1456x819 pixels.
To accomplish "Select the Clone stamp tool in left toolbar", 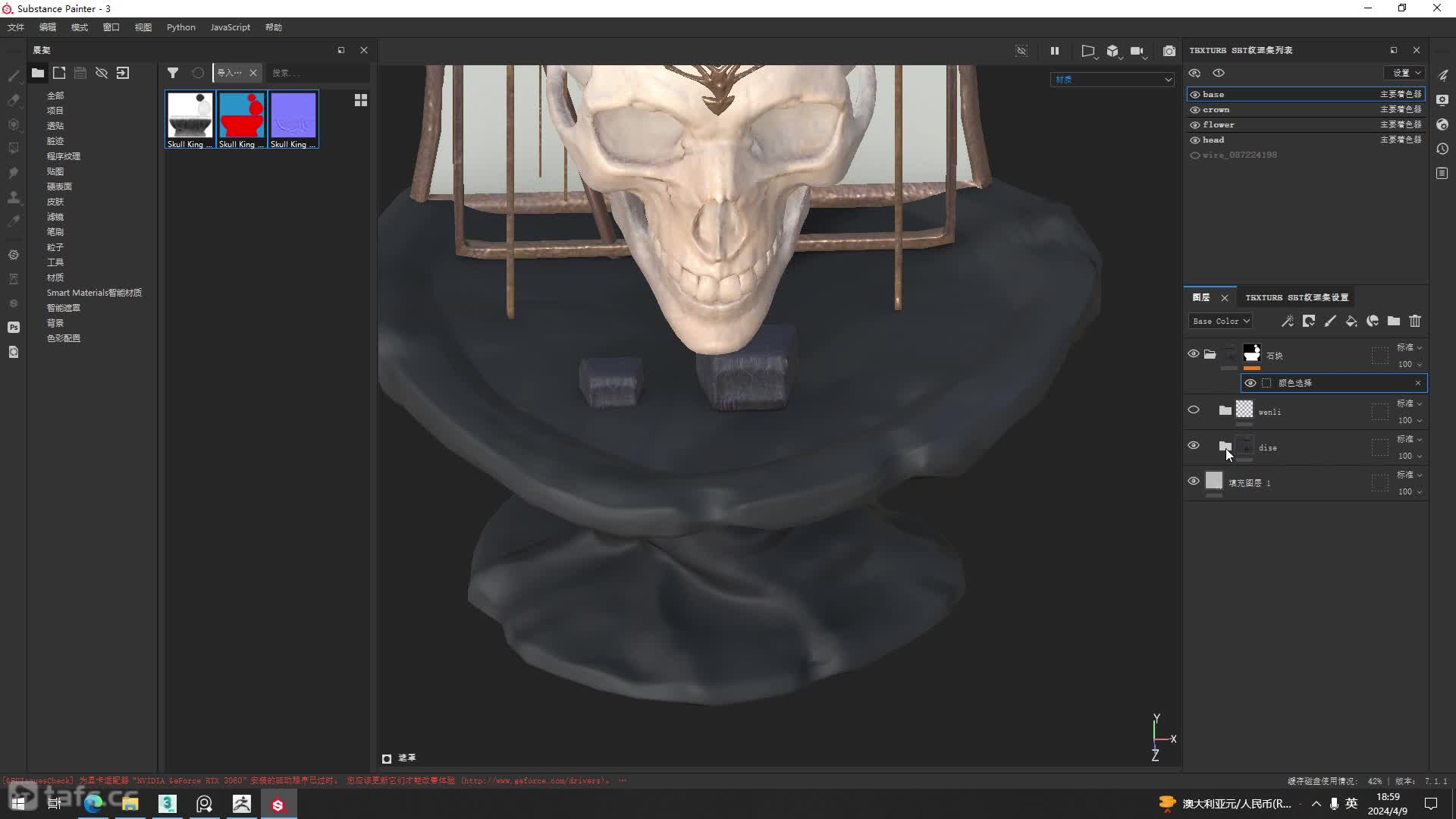I will click(14, 197).
